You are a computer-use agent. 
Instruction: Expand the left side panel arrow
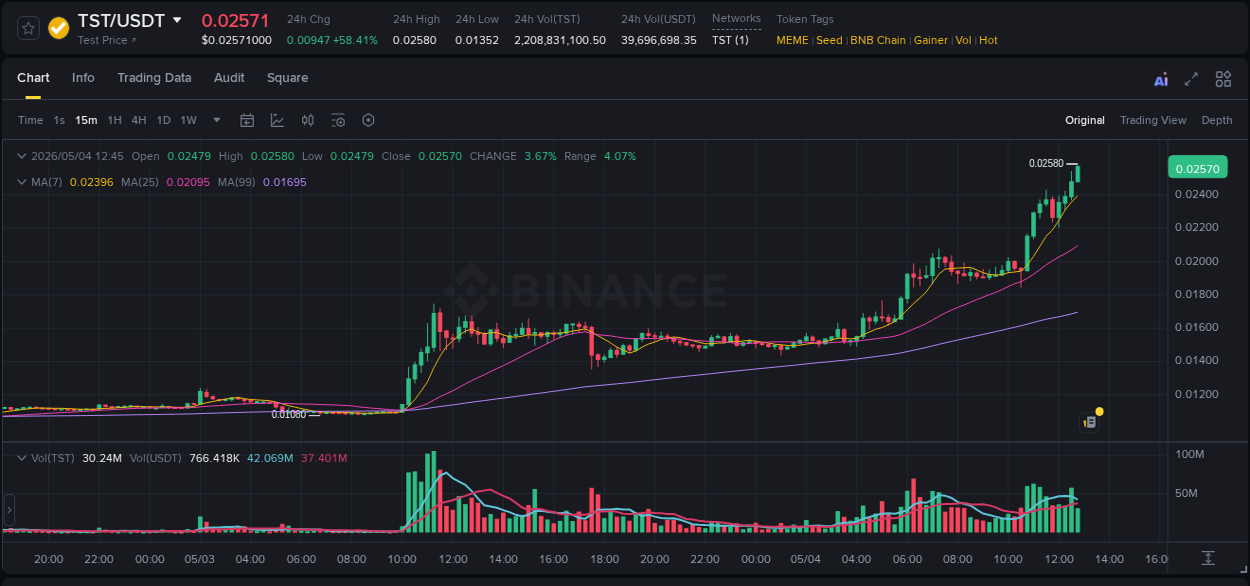pos(9,510)
